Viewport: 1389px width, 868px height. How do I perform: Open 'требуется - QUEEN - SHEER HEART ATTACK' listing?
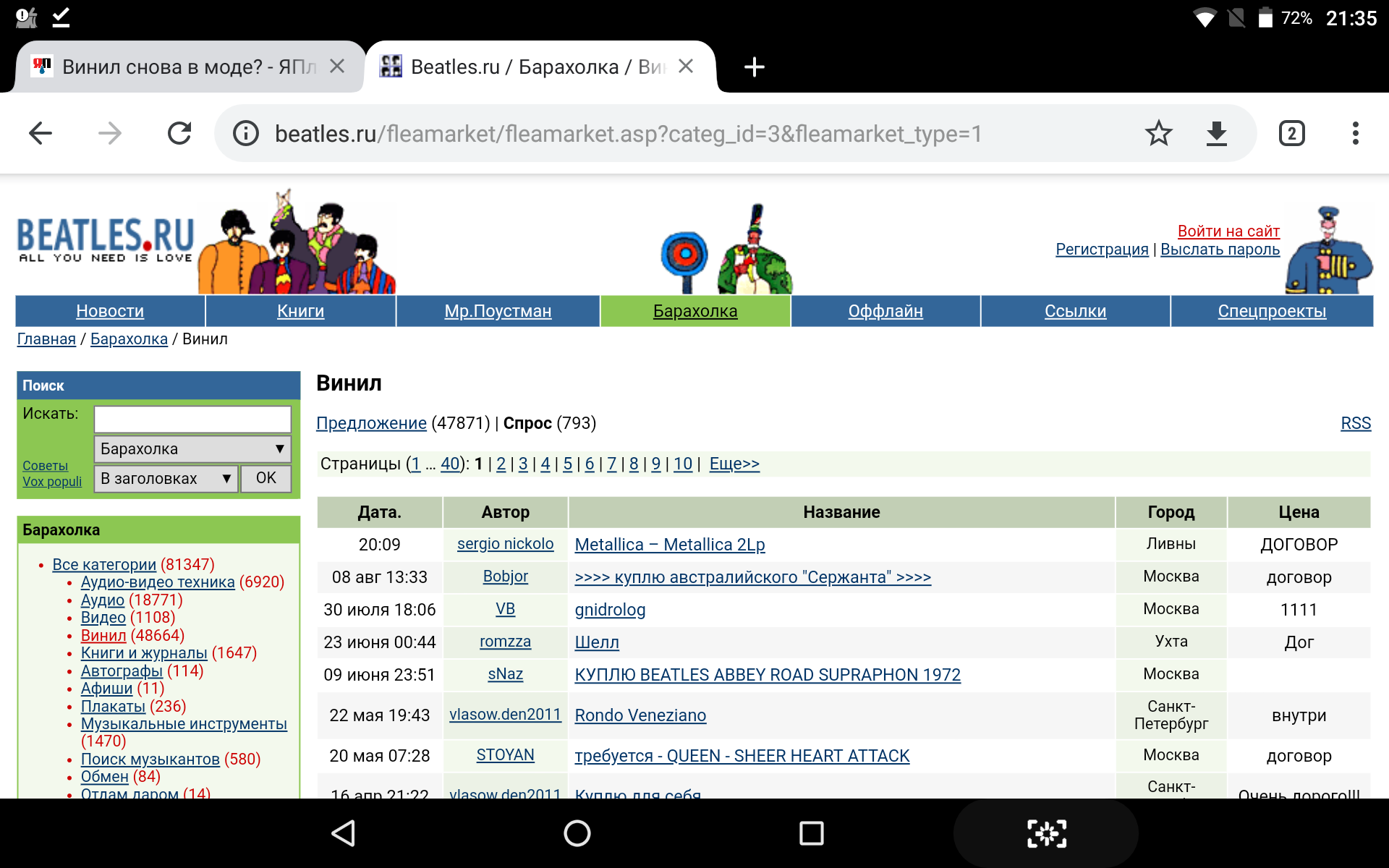(742, 756)
